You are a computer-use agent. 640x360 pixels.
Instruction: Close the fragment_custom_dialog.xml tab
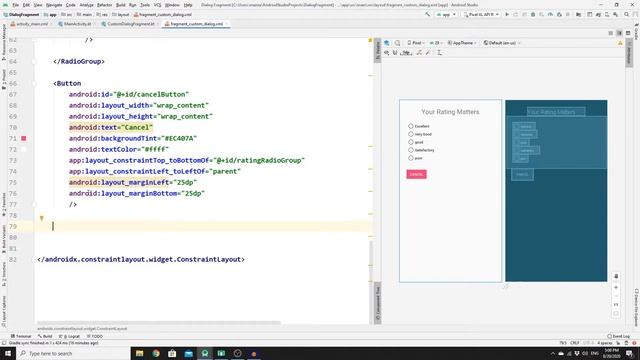point(227,24)
